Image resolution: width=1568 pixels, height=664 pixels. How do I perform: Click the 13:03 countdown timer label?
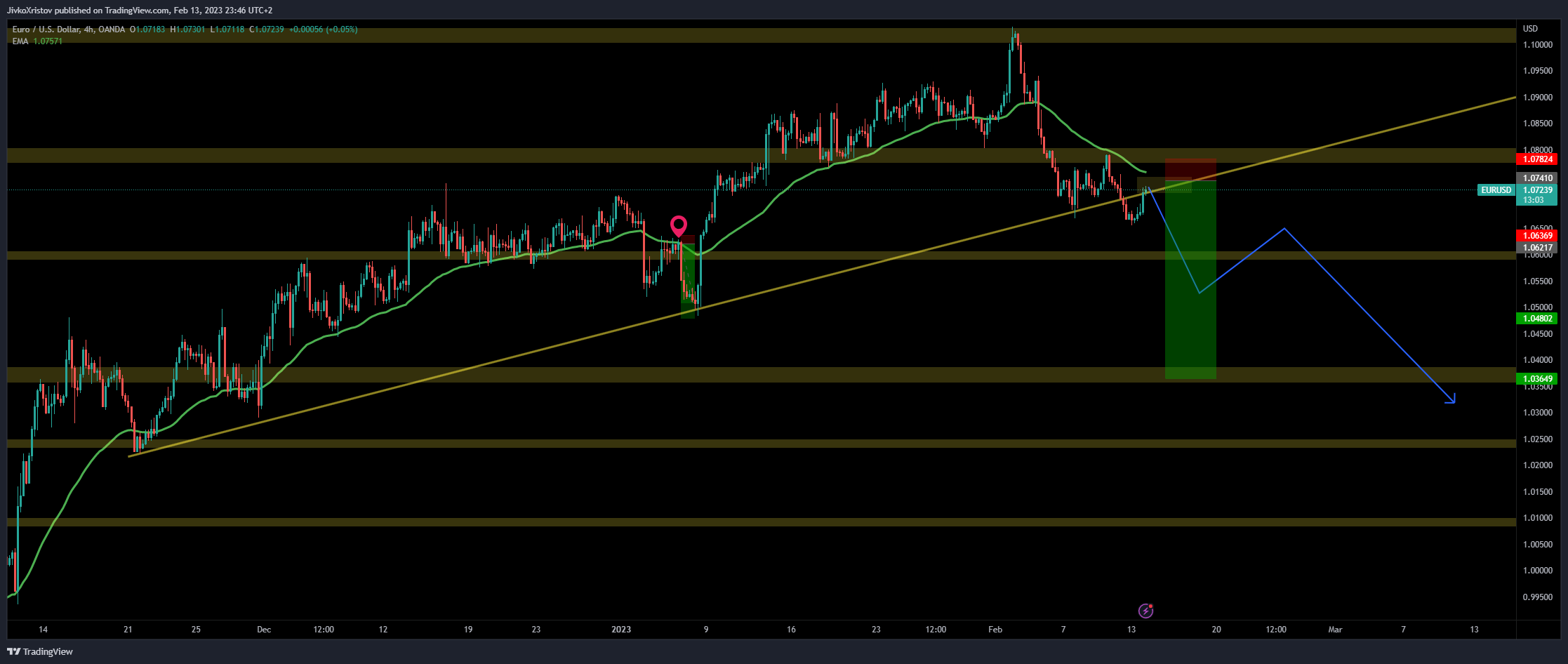coord(1534,200)
